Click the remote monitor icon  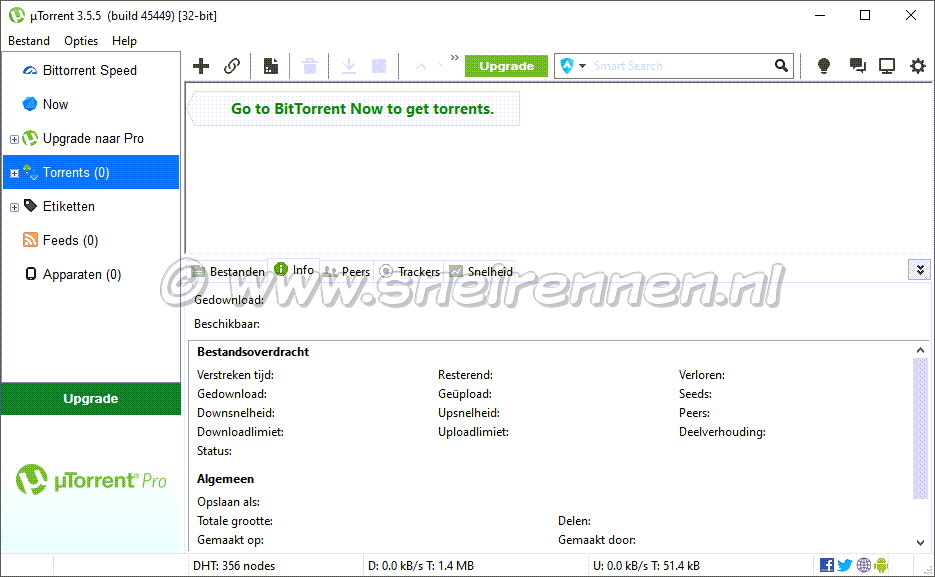[x=887, y=66]
